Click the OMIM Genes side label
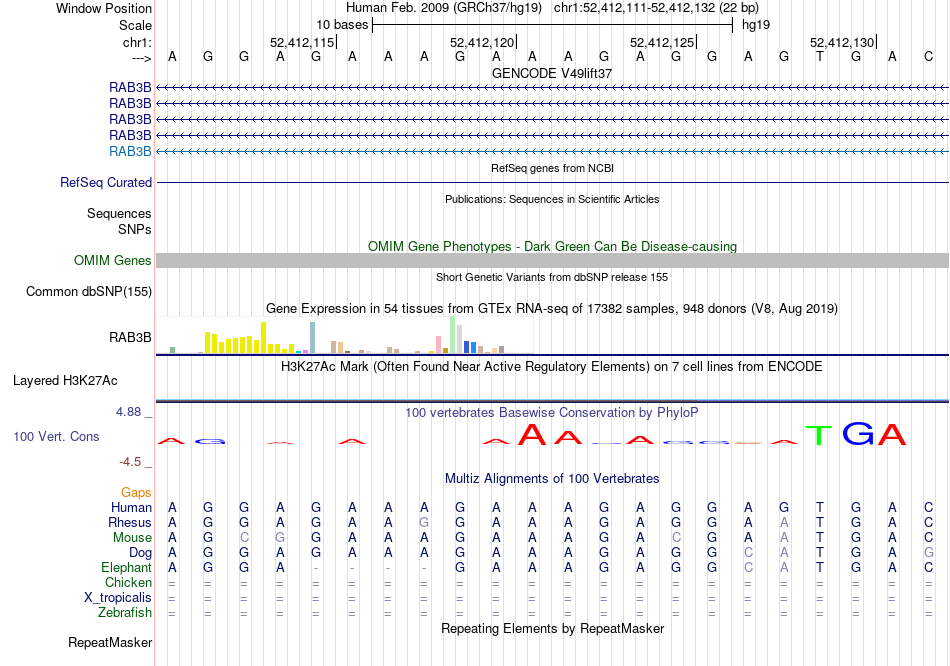The image size is (950, 666). (113, 261)
